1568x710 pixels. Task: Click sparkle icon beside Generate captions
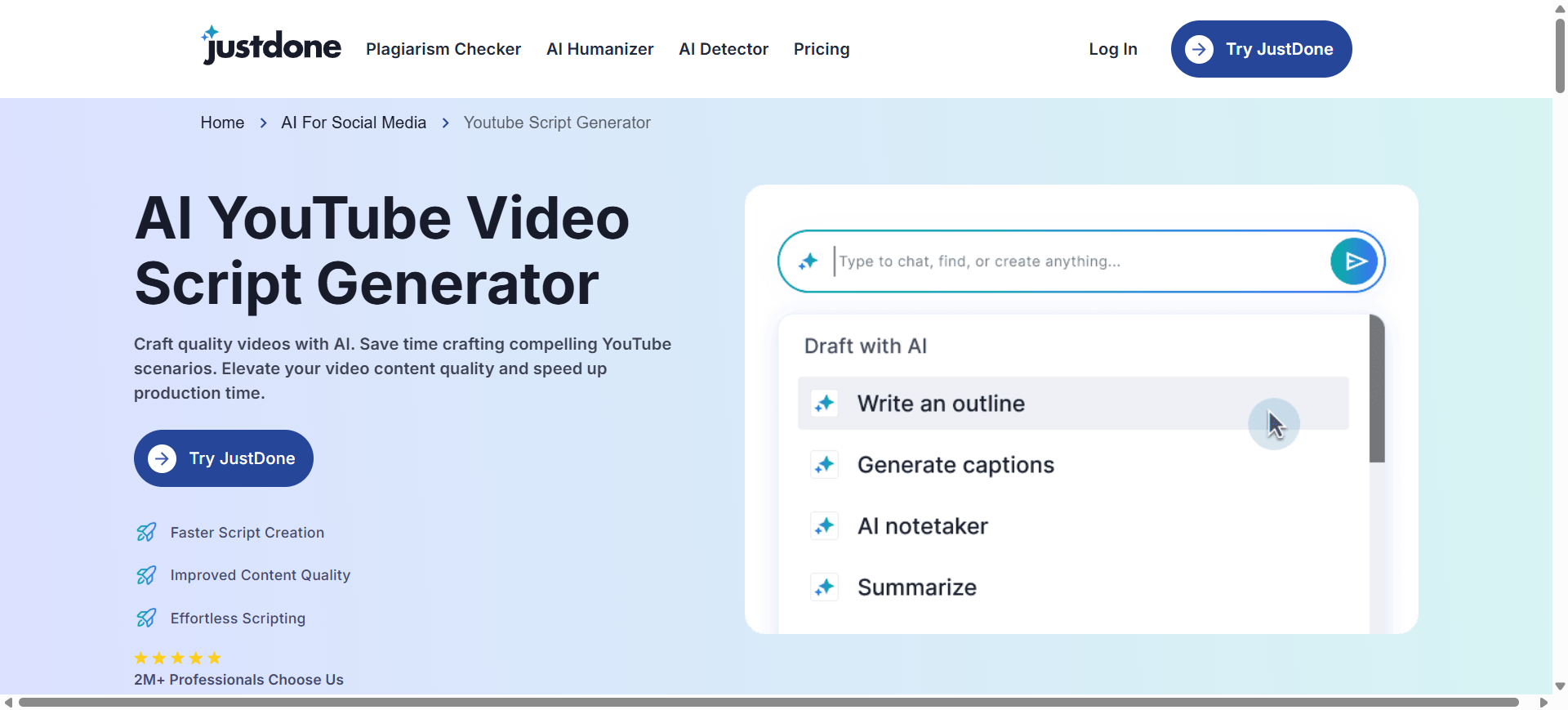(824, 465)
